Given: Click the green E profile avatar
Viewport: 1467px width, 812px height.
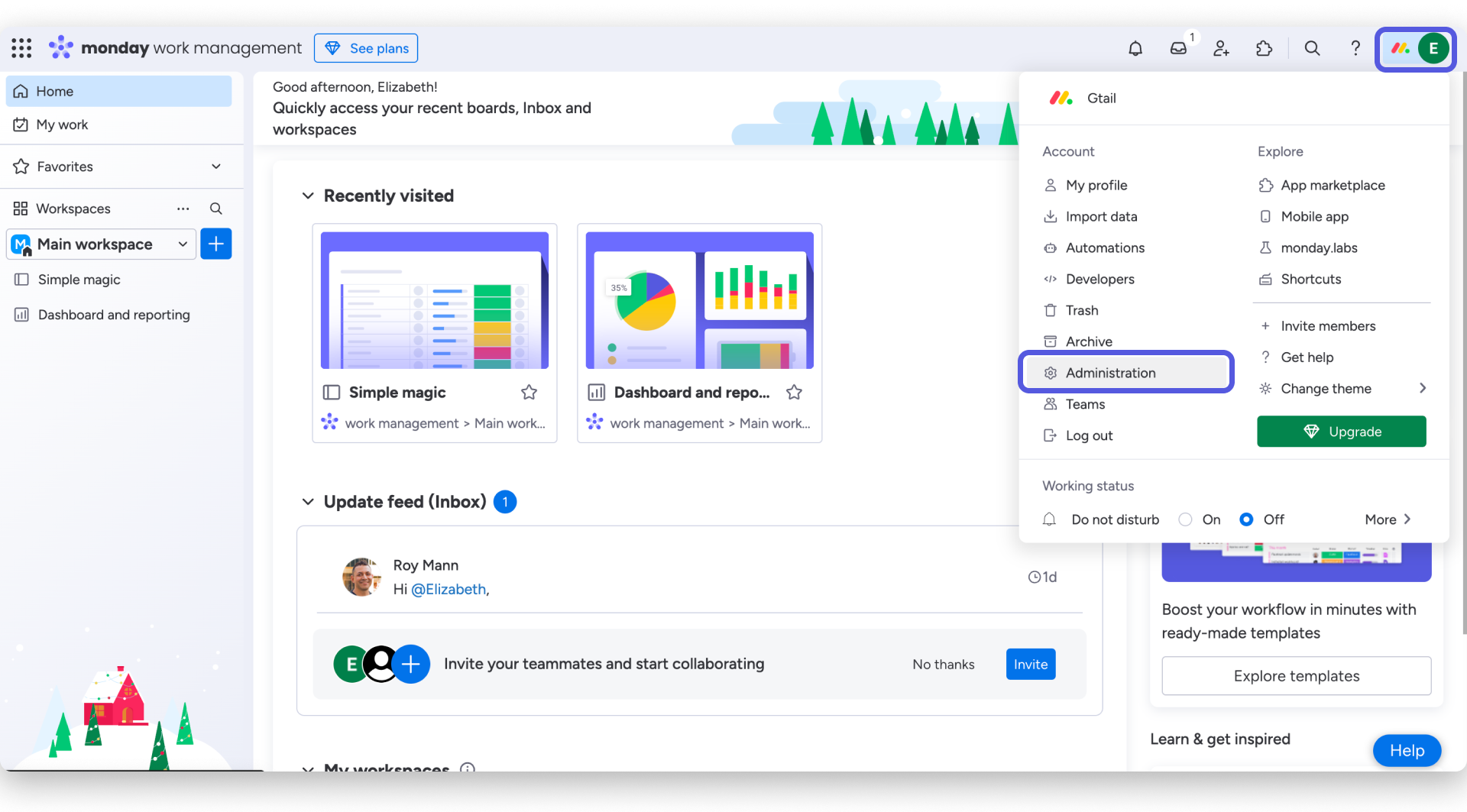Looking at the screenshot, I should [x=1433, y=49].
